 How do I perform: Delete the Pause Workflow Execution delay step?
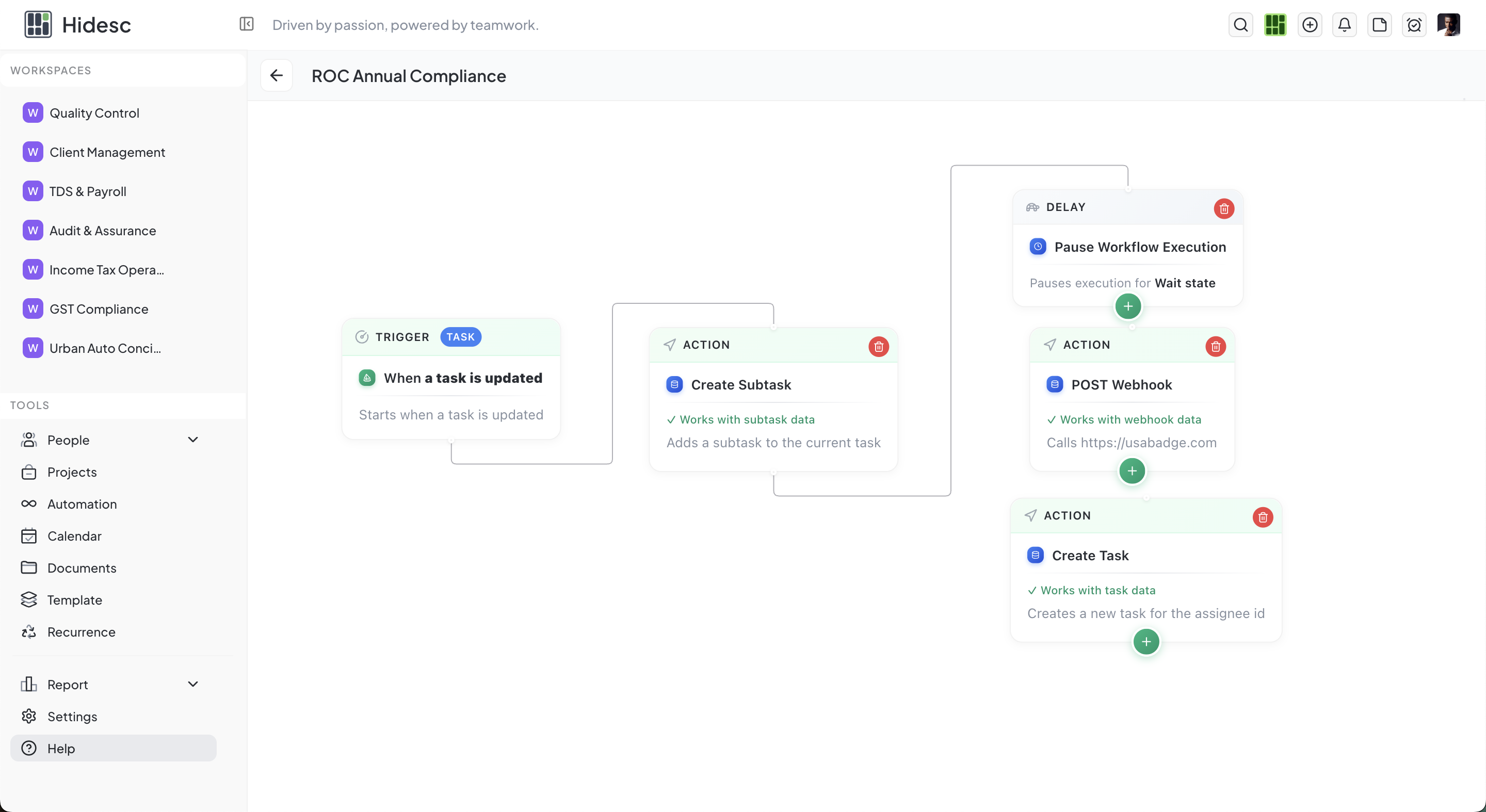pos(1224,209)
